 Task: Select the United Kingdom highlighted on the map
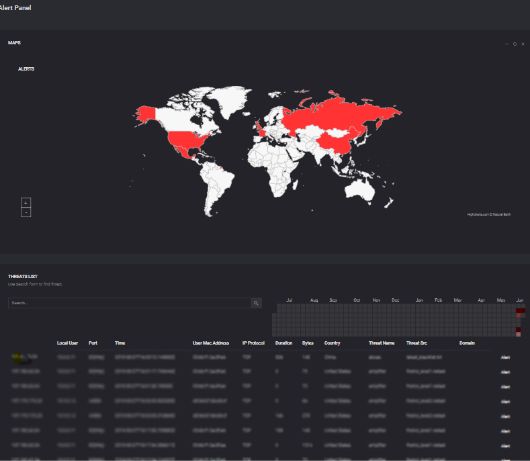tap(259, 126)
